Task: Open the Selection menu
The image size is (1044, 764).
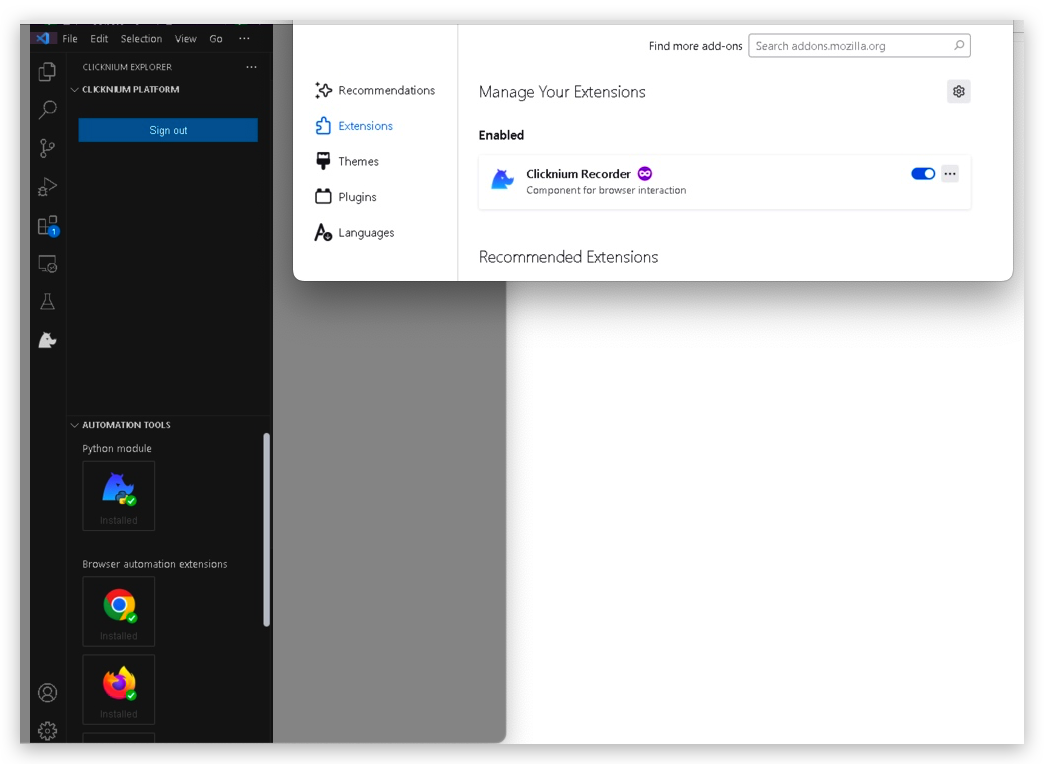Action: 141,39
